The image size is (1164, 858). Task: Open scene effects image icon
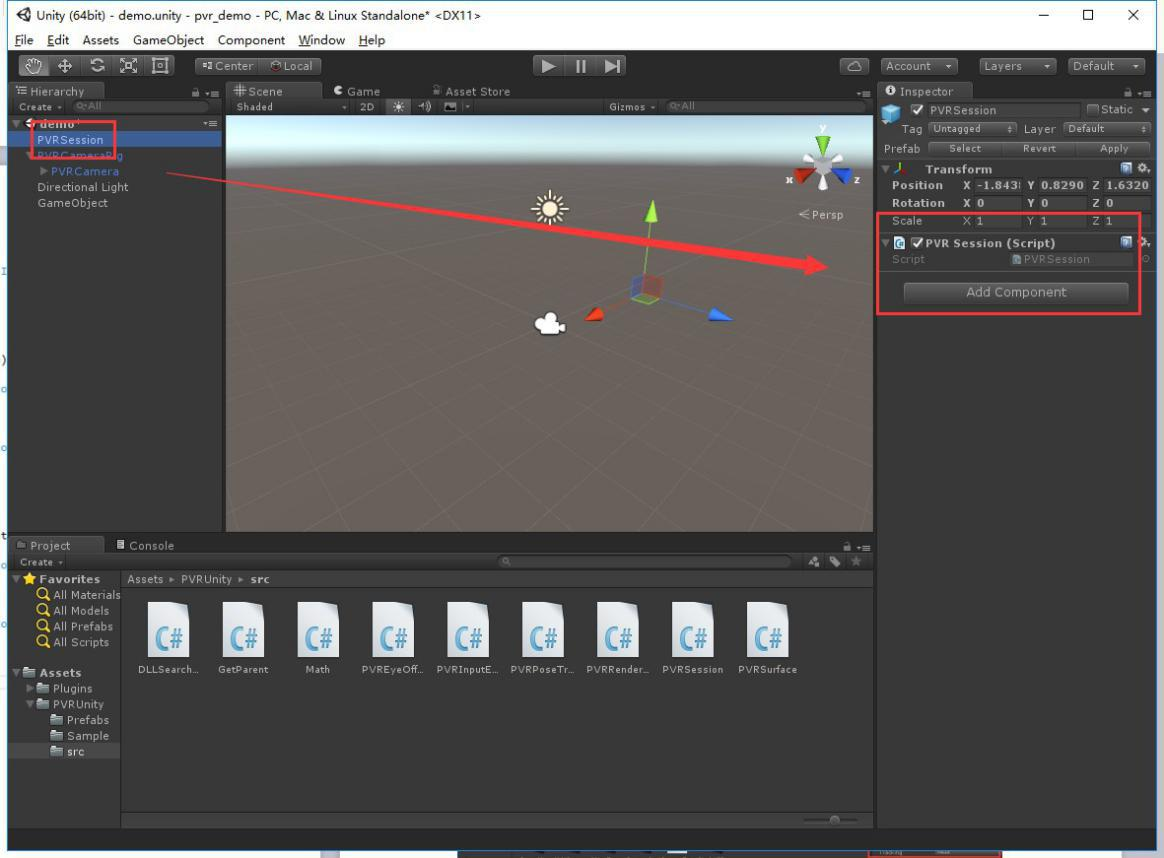[x=450, y=107]
